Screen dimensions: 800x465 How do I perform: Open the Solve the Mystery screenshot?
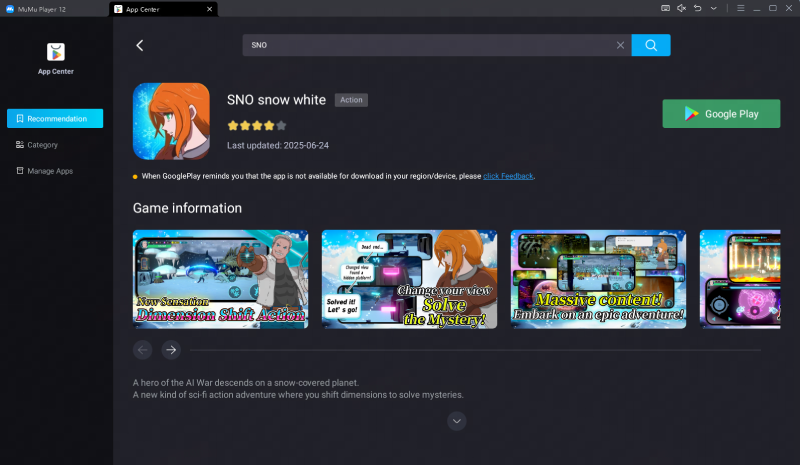(409, 279)
